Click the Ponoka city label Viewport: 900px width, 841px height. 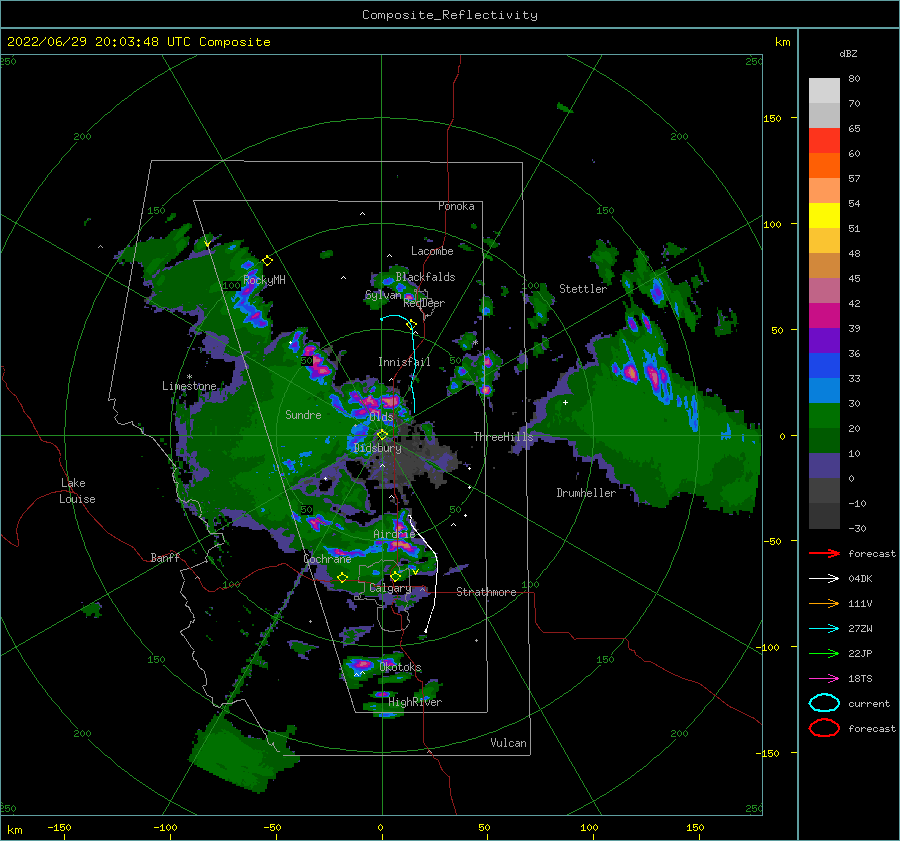click(x=456, y=206)
